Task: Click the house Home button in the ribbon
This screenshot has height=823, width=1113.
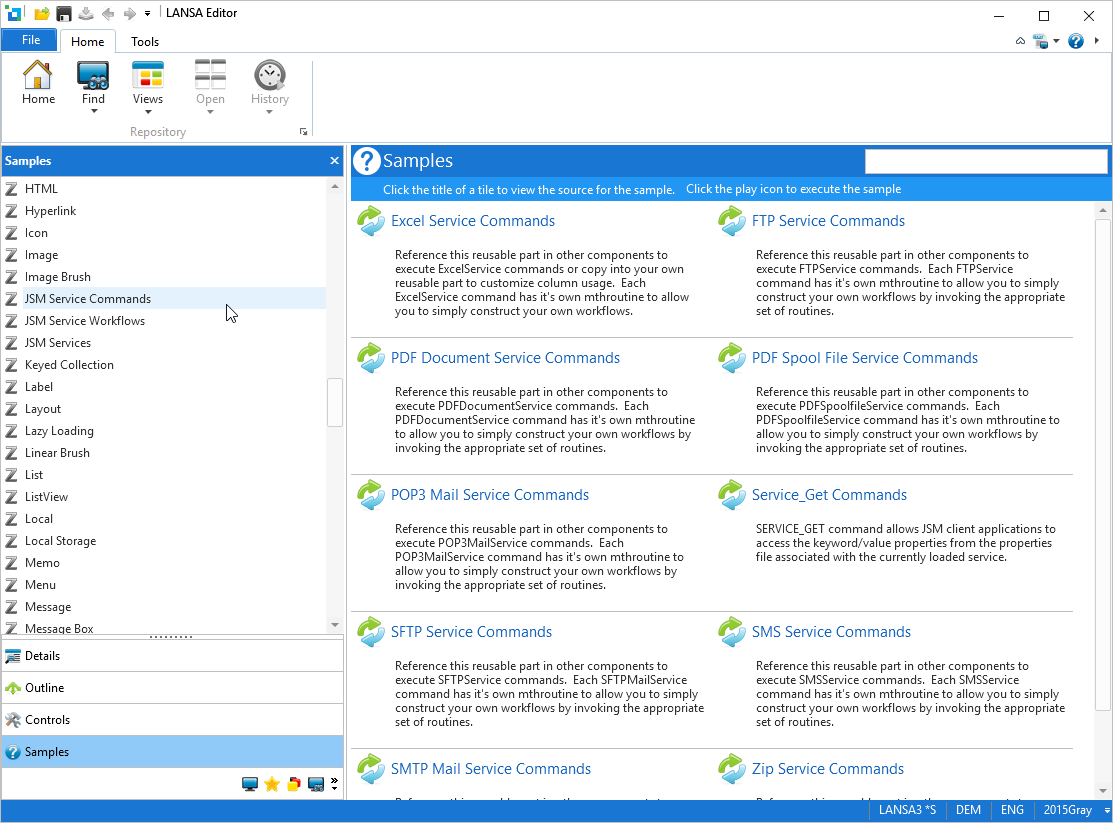Action: tap(38, 82)
